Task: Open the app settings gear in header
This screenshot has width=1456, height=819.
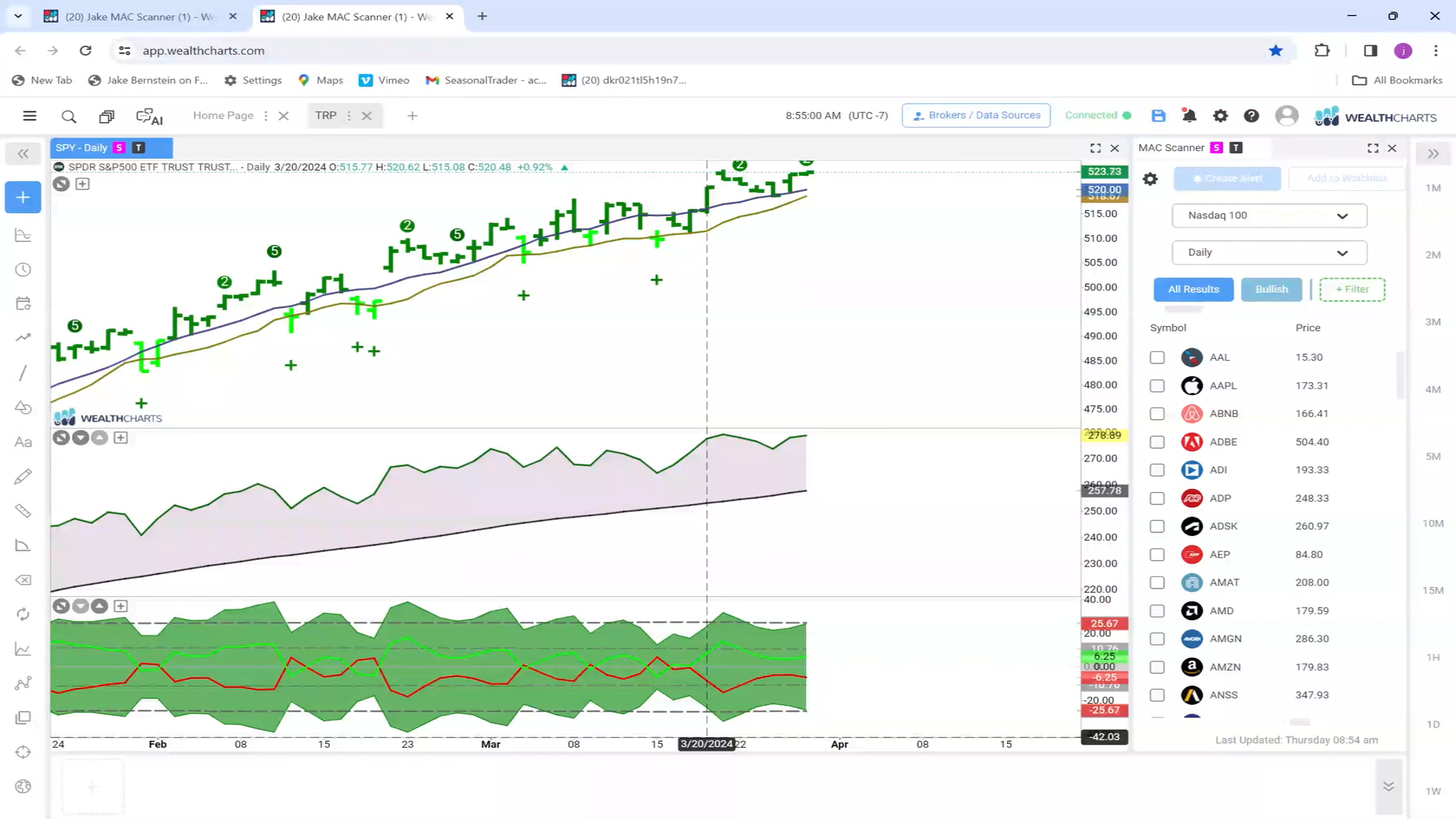Action: [x=1220, y=116]
